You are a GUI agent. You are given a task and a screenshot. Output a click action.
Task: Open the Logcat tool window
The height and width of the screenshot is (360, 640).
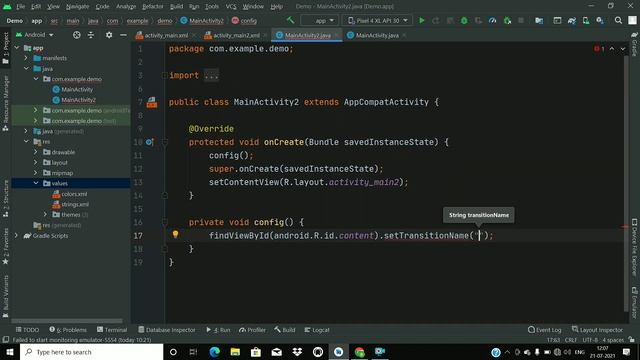[317, 330]
